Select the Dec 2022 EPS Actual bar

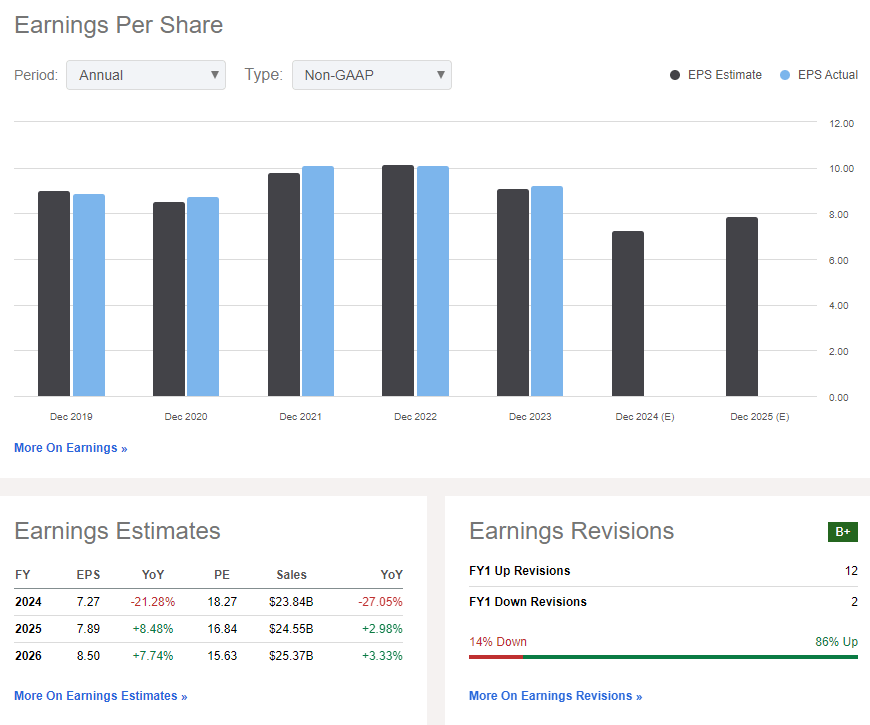click(x=432, y=280)
